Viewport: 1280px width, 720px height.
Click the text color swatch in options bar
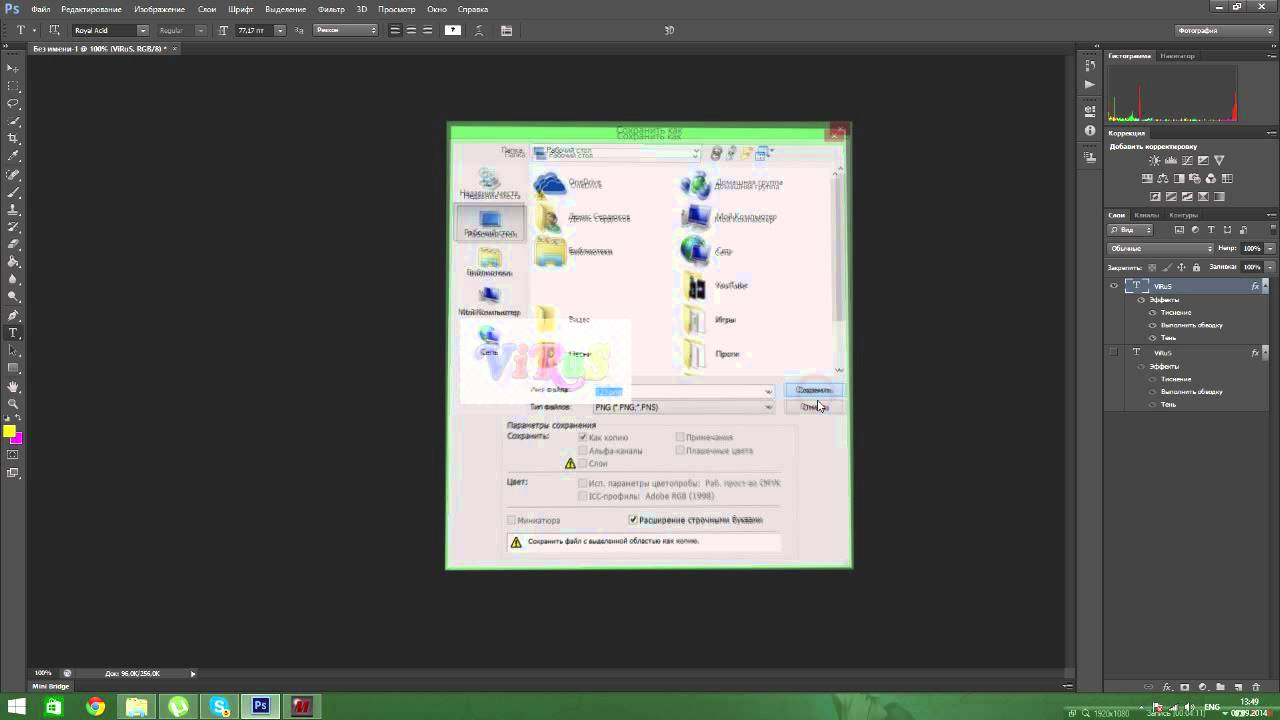(x=453, y=31)
